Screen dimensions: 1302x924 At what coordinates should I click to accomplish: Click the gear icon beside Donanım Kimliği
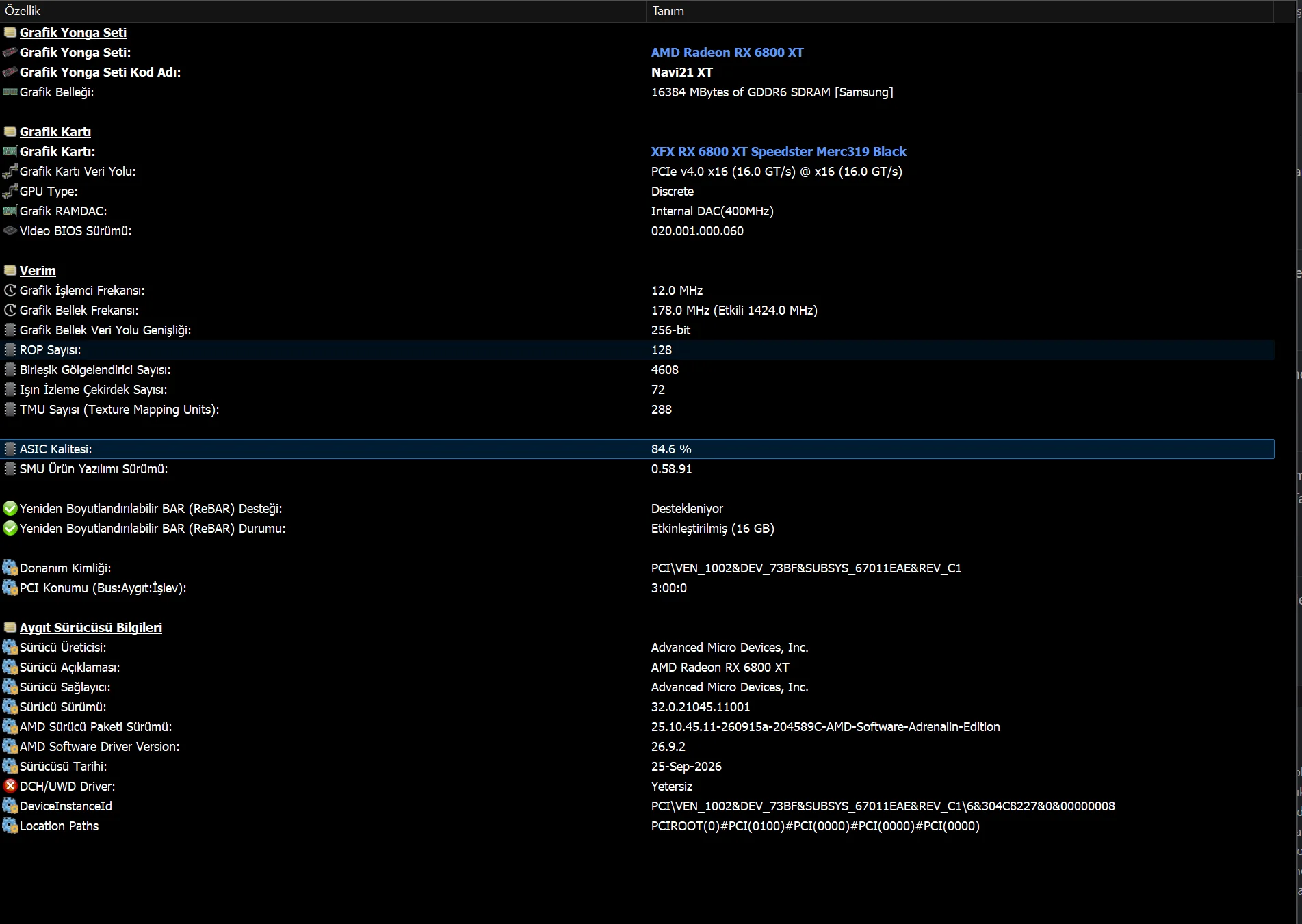coord(10,568)
